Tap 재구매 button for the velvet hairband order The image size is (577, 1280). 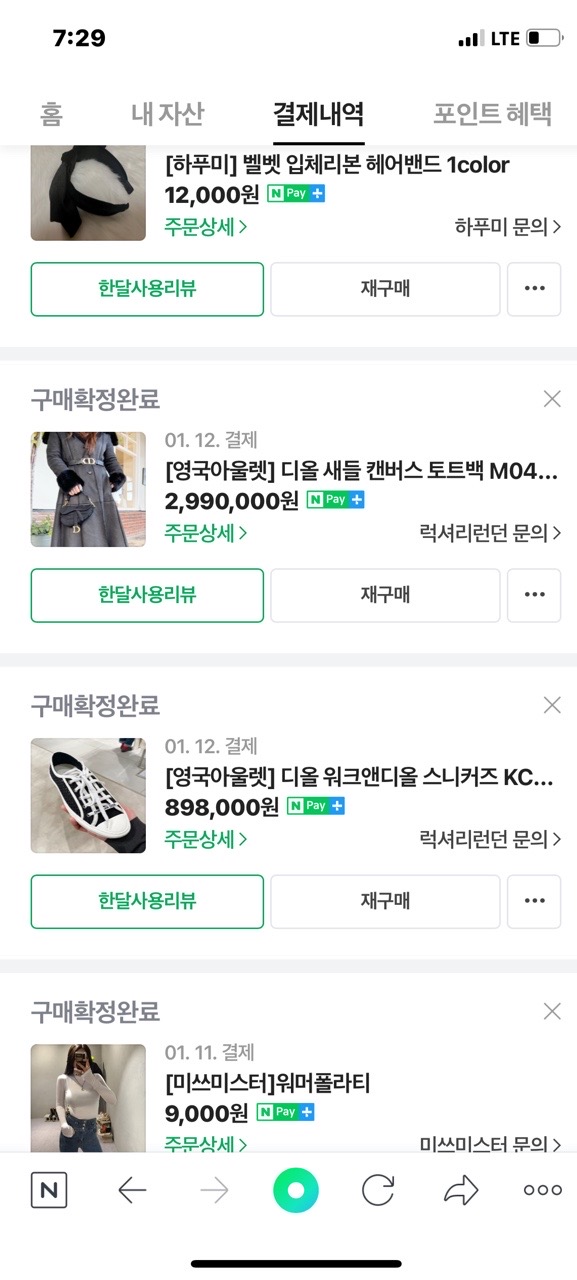click(386, 289)
